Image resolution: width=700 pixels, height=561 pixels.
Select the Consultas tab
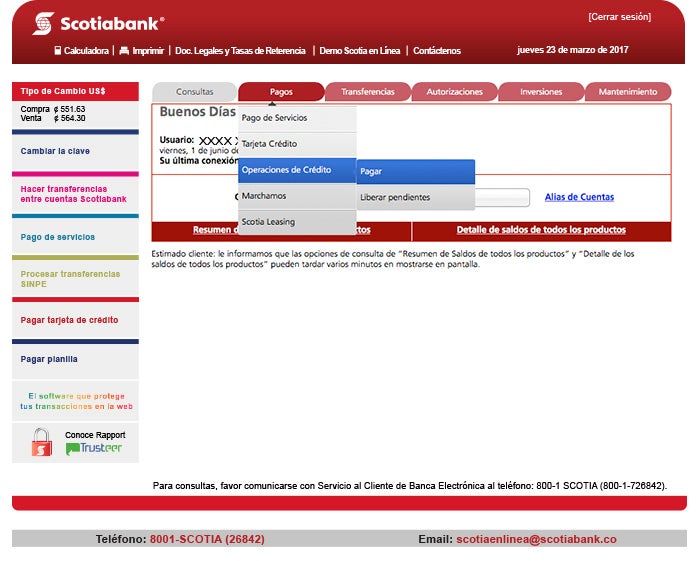pyautogui.click(x=194, y=92)
